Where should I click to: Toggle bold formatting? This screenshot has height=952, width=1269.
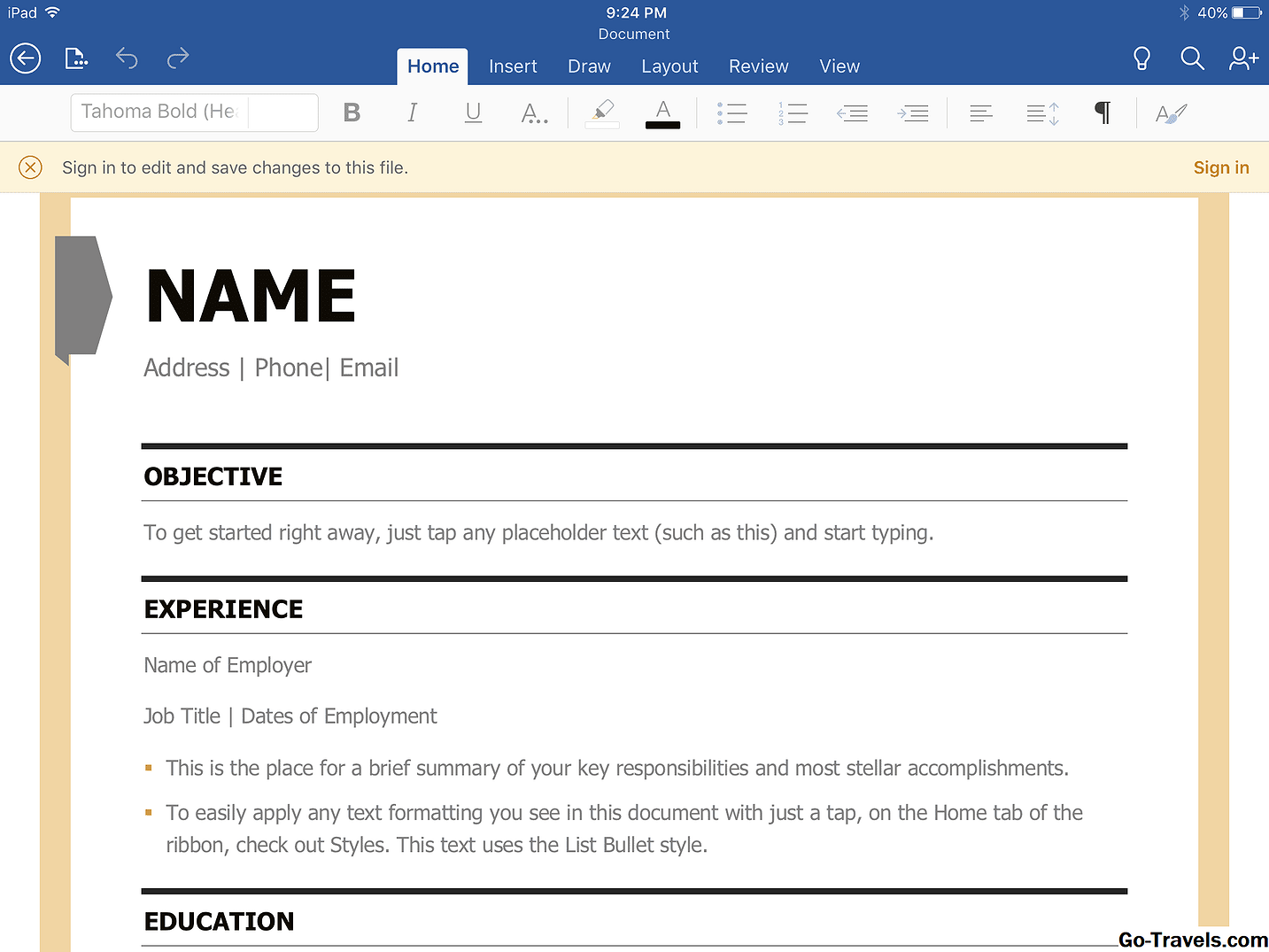(x=352, y=112)
